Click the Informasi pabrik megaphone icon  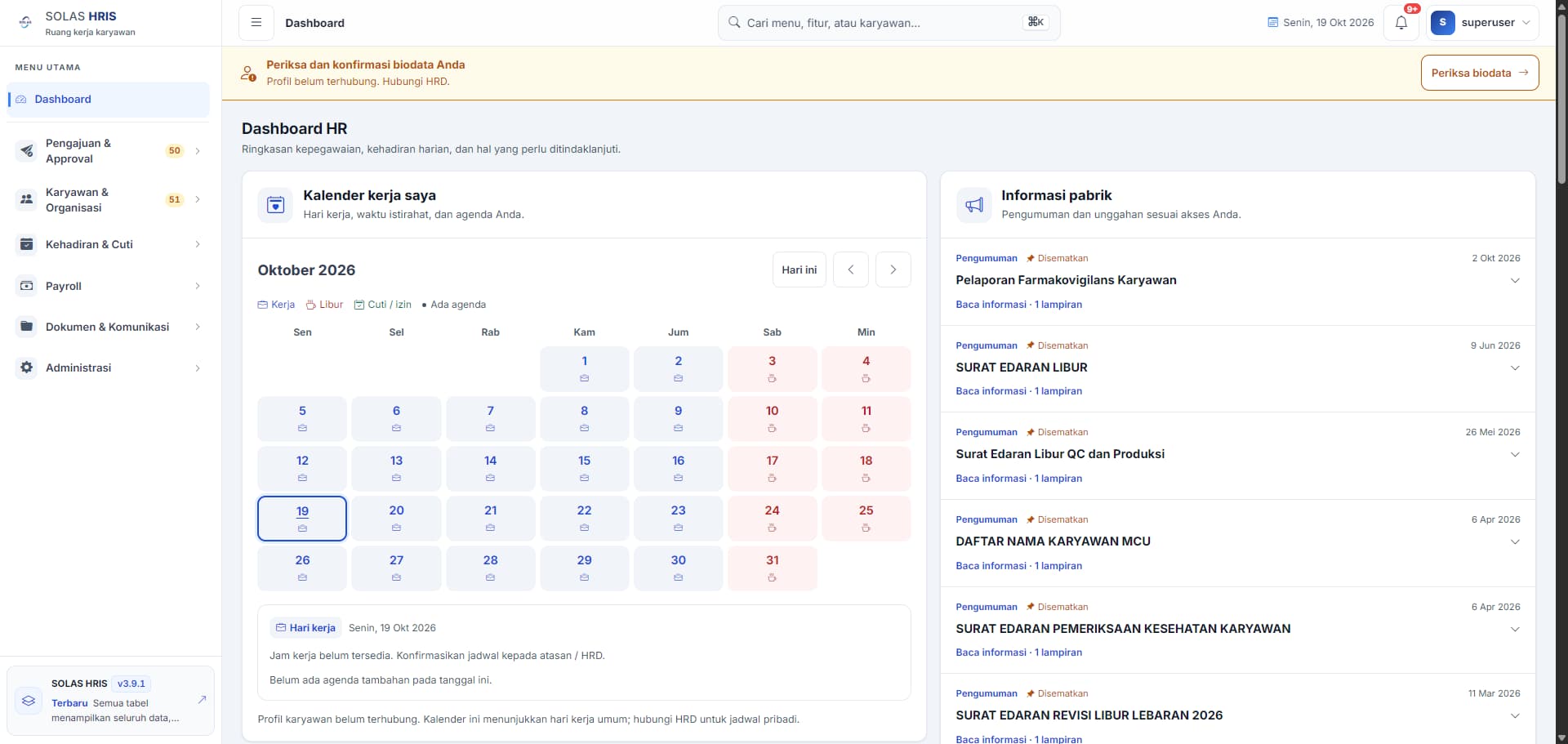[x=974, y=205]
